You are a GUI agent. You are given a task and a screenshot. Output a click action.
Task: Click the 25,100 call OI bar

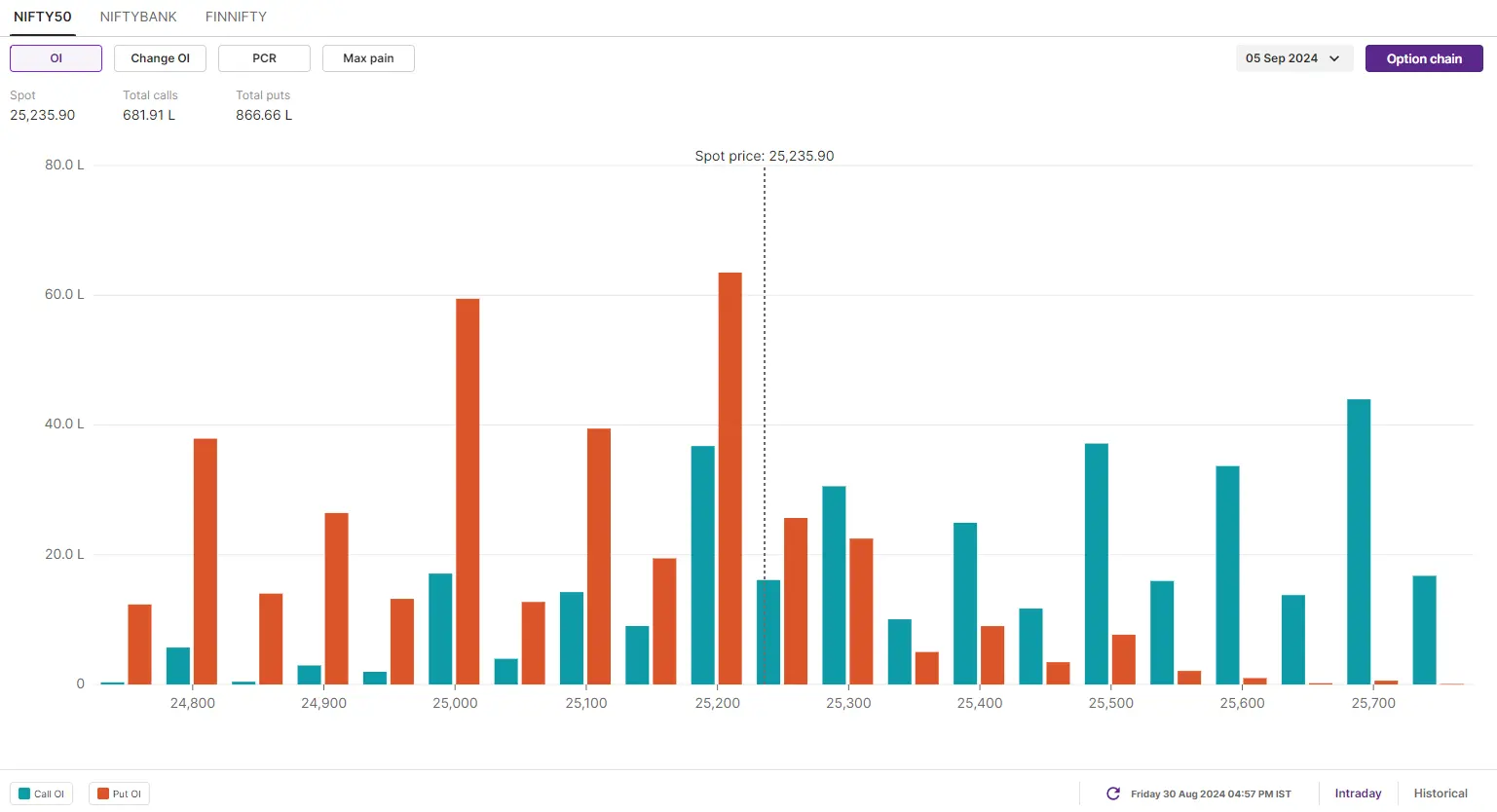click(572, 638)
